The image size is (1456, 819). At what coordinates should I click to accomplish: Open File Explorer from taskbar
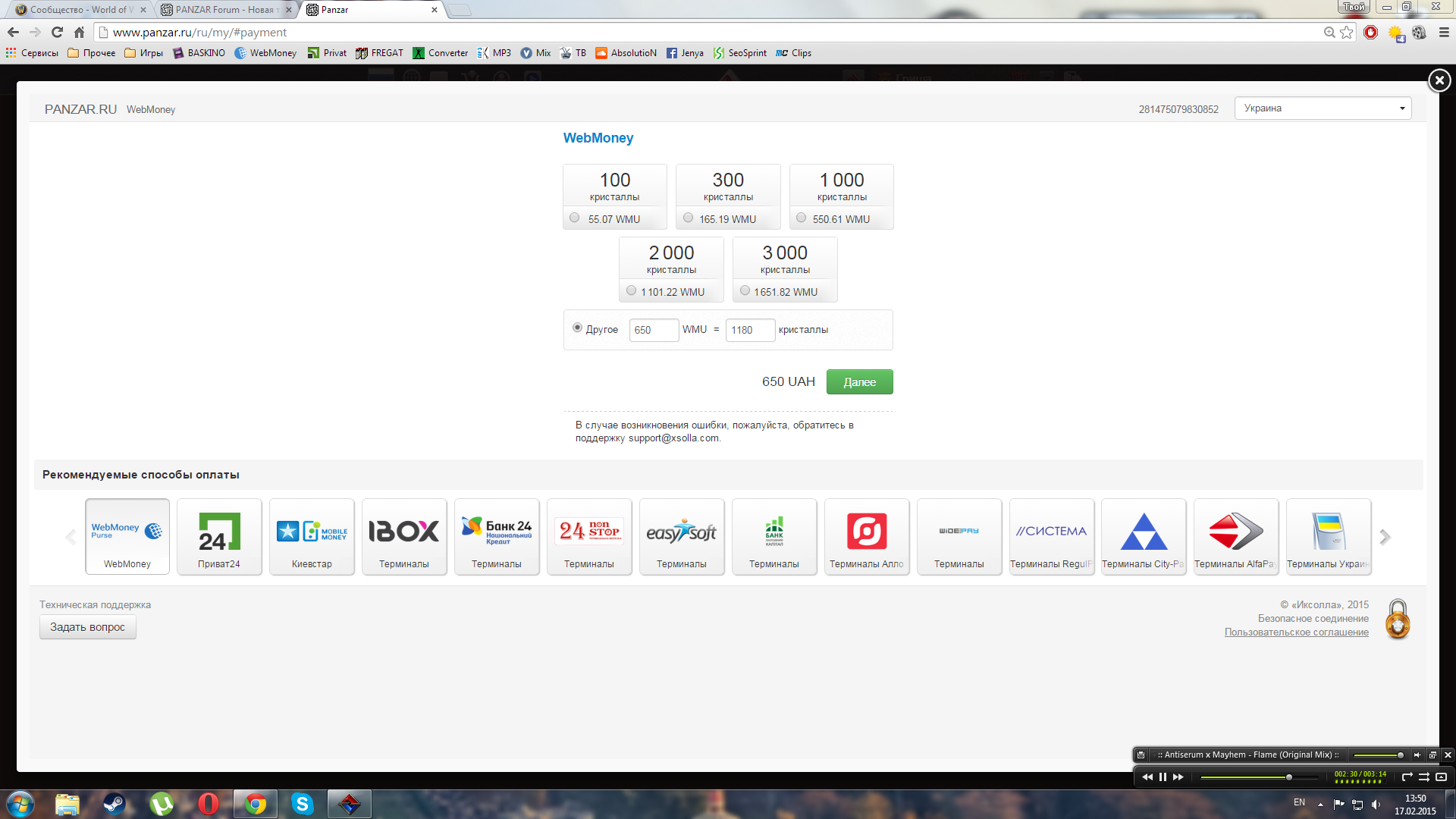(x=67, y=804)
